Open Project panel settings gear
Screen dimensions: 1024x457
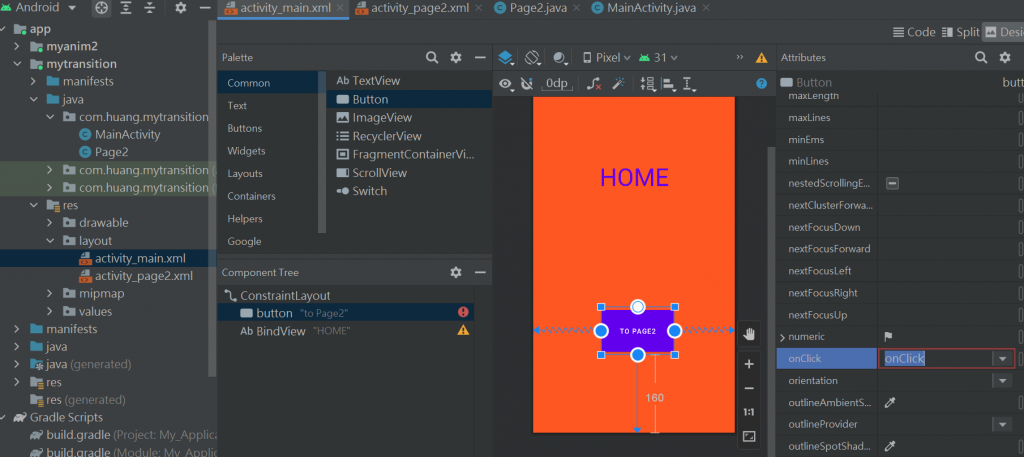click(181, 8)
